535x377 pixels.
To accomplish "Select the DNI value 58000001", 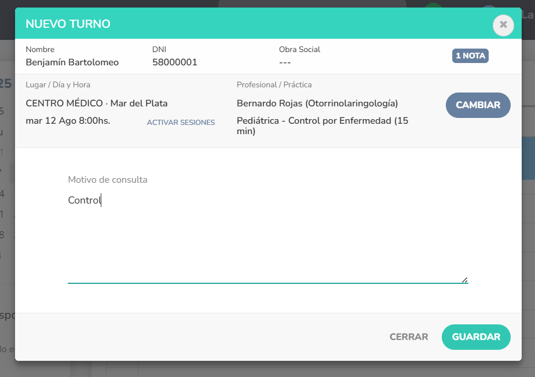I will (175, 62).
